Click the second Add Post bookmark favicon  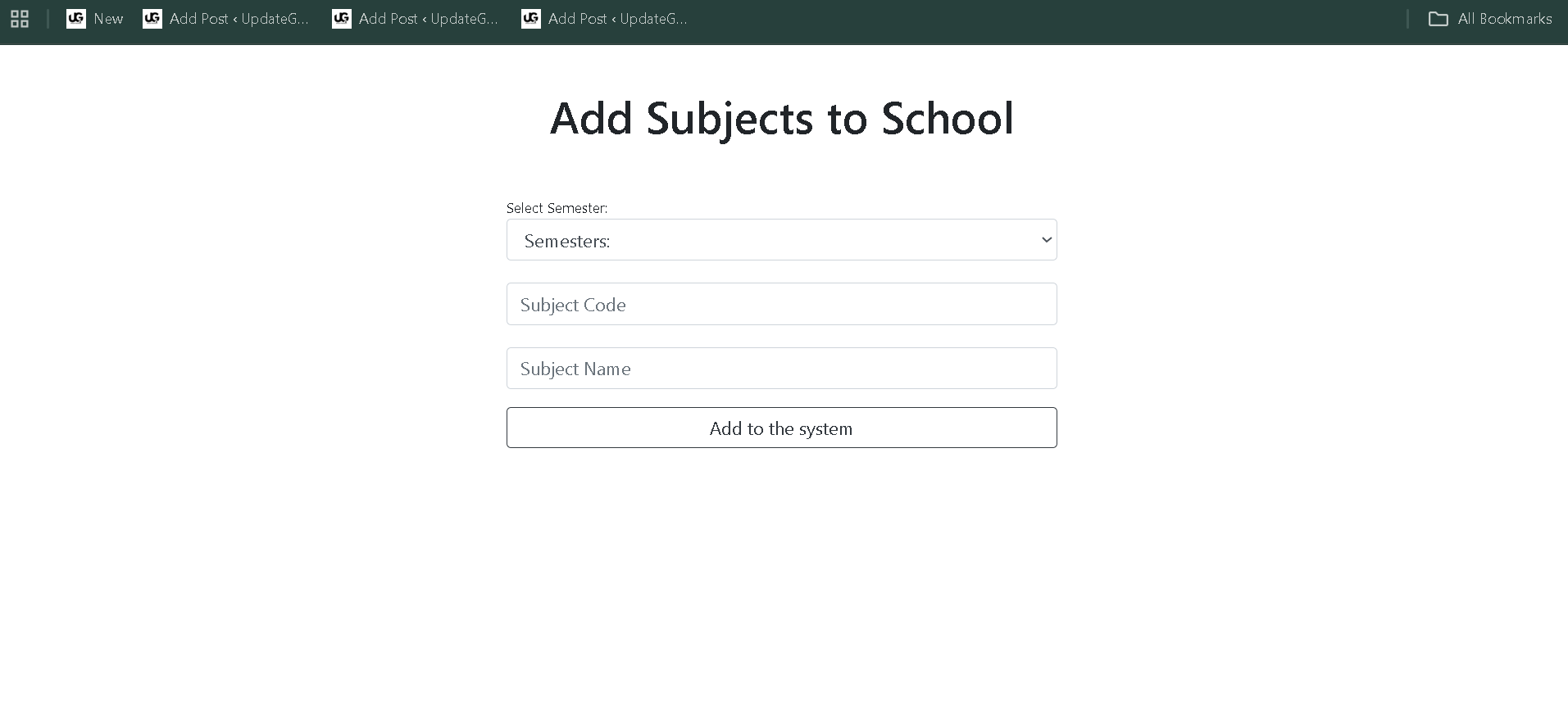(x=342, y=19)
